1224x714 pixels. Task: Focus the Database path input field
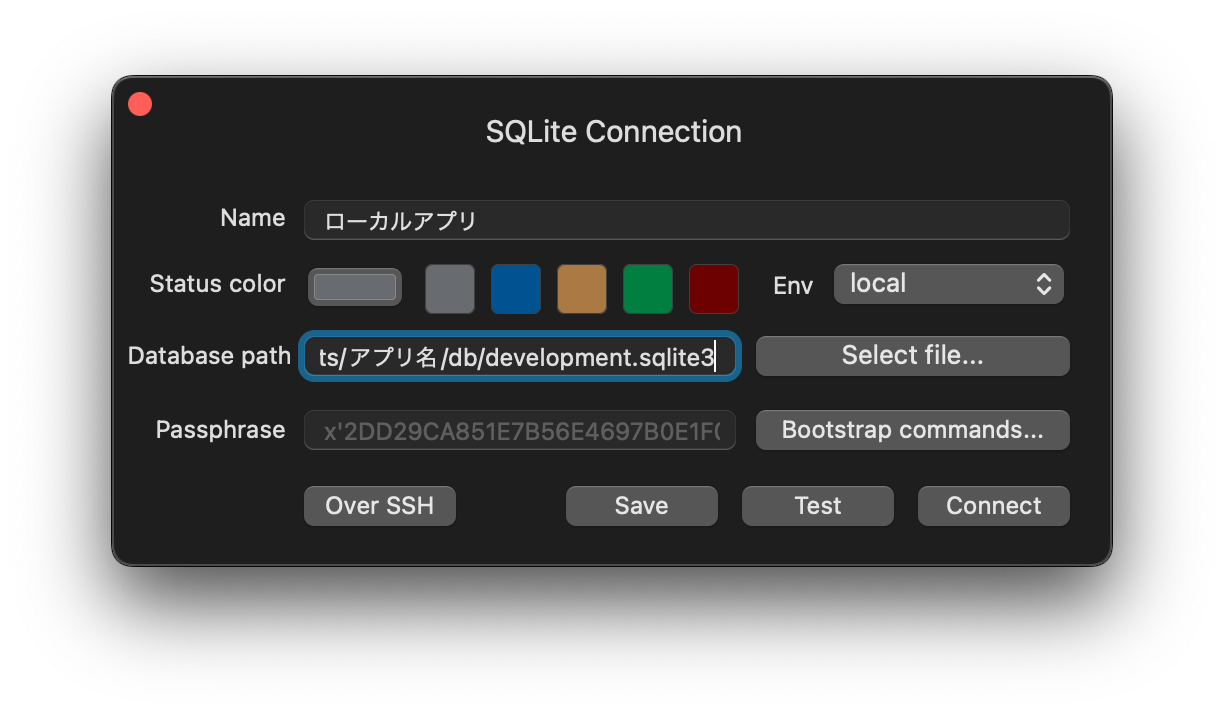tap(519, 356)
